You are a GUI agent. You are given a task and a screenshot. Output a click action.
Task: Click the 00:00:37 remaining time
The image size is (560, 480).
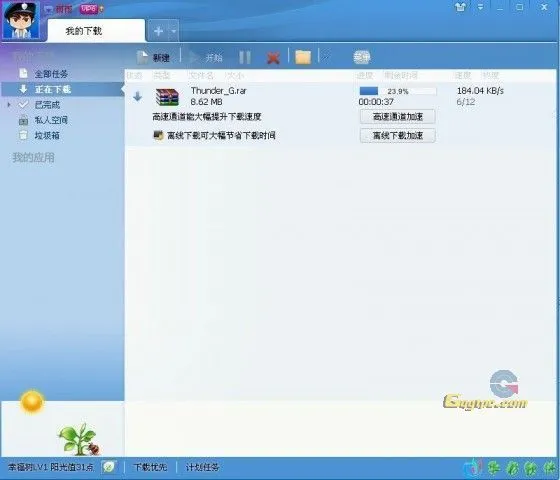tap(376, 102)
